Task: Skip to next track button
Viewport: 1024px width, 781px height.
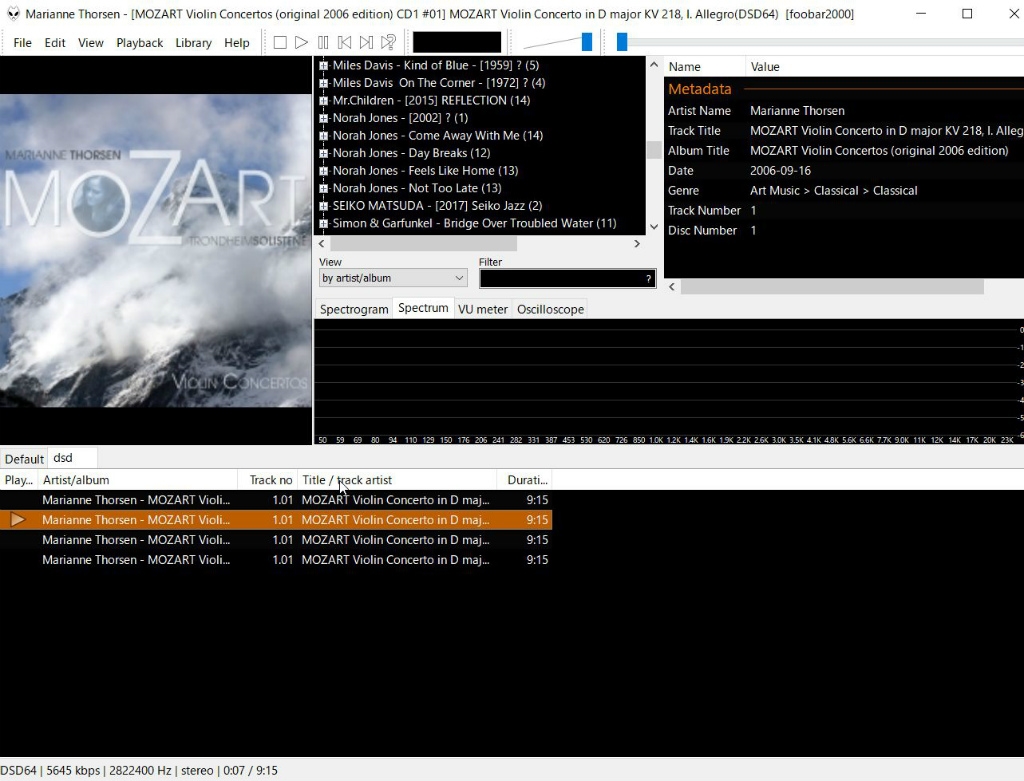Action: tap(366, 42)
